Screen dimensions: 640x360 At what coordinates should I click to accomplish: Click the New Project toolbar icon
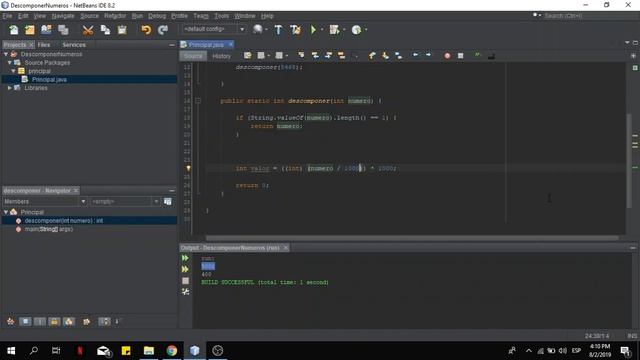tap(30, 30)
